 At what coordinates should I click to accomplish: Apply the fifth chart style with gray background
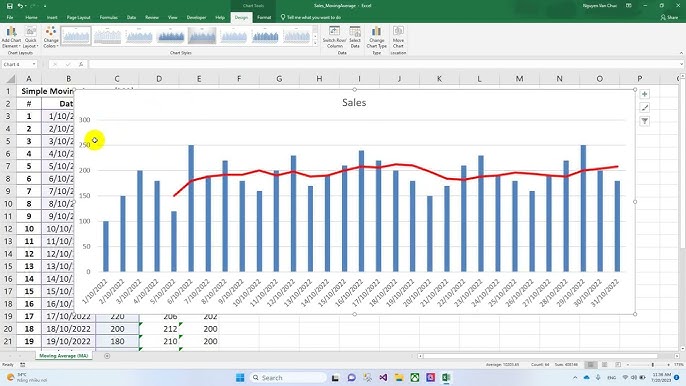pos(202,35)
